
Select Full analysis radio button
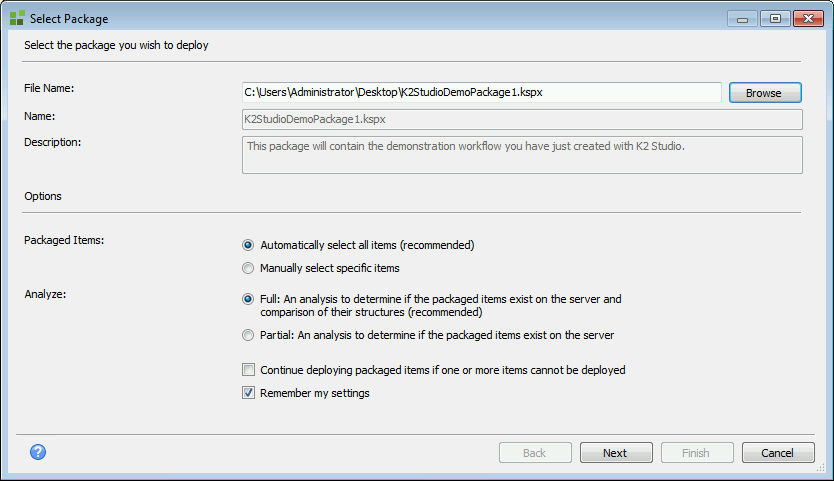tap(248, 299)
